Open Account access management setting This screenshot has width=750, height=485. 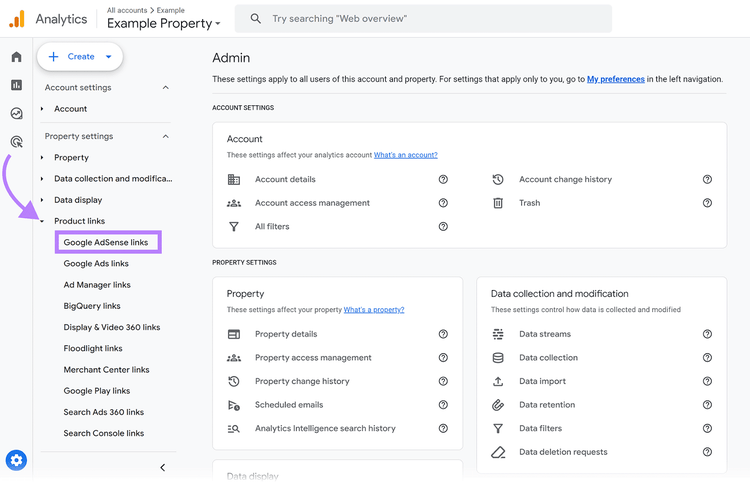[312, 203]
